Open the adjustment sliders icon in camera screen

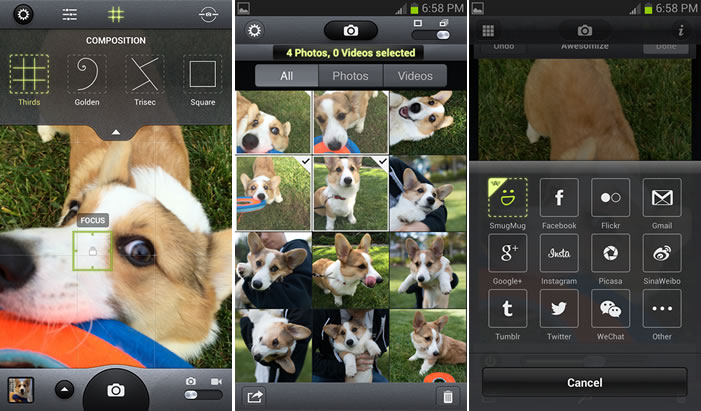tap(69, 15)
